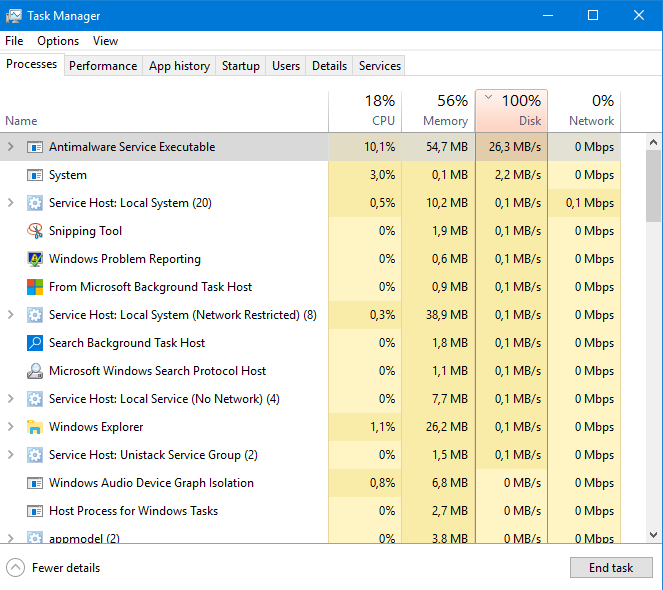This screenshot has width=663, height=590.
Task: Select the Microsoft Windows Search Protocol Host name
Action: point(157,371)
